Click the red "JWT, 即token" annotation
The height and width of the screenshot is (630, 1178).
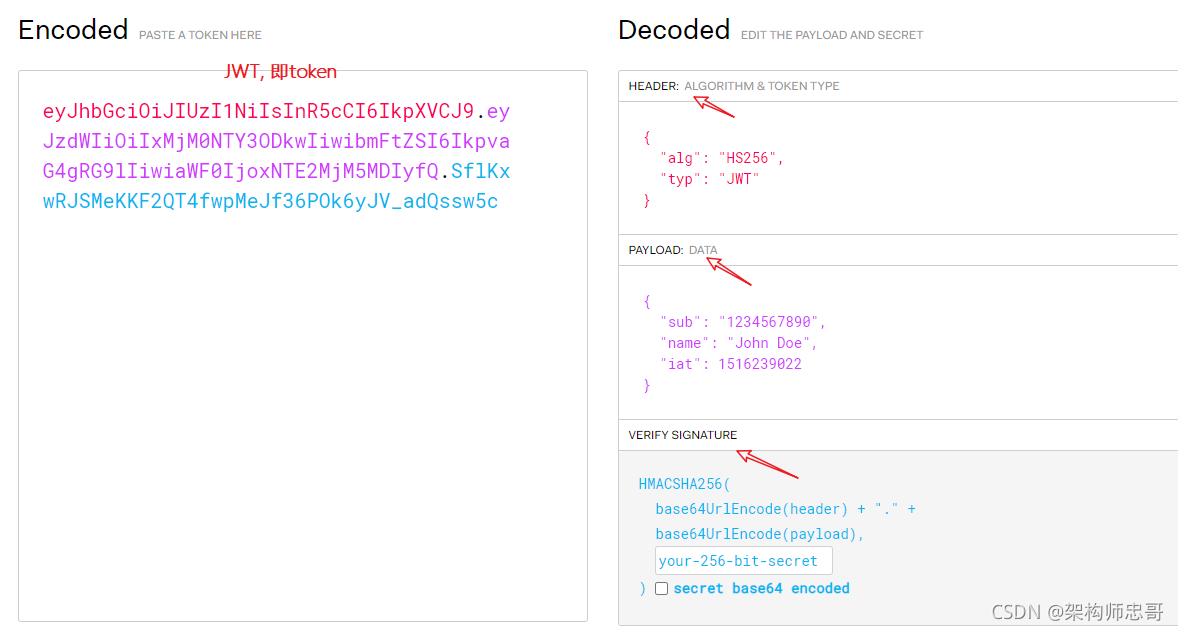point(280,72)
